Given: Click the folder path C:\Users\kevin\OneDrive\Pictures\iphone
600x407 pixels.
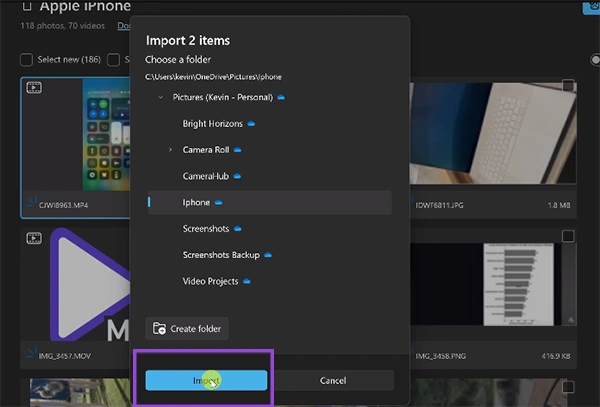Looking at the screenshot, I should click(213, 77).
